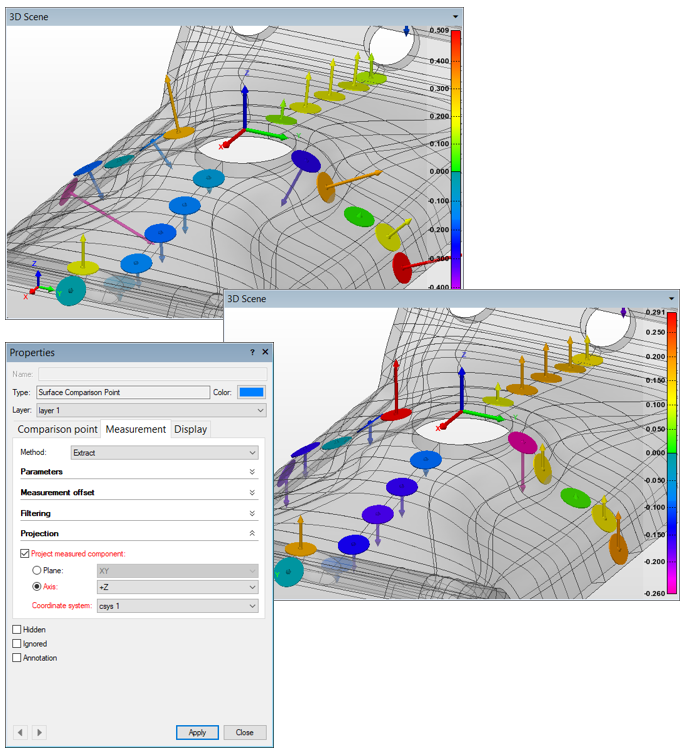
Task: Switch to the Display tab
Action: [x=190, y=429]
